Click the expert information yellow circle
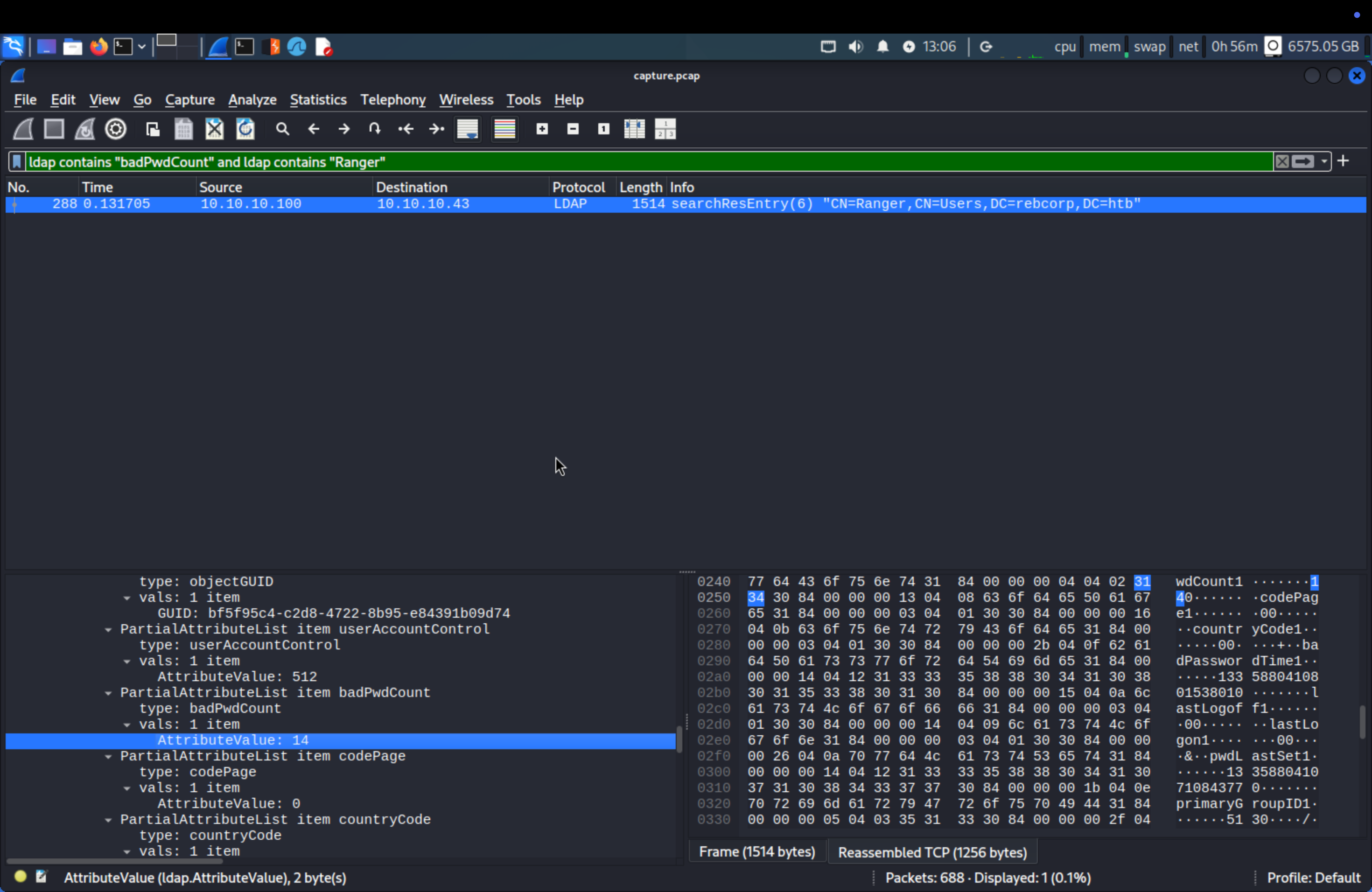The width and height of the screenshot is (1372, 892). point(20,877)
